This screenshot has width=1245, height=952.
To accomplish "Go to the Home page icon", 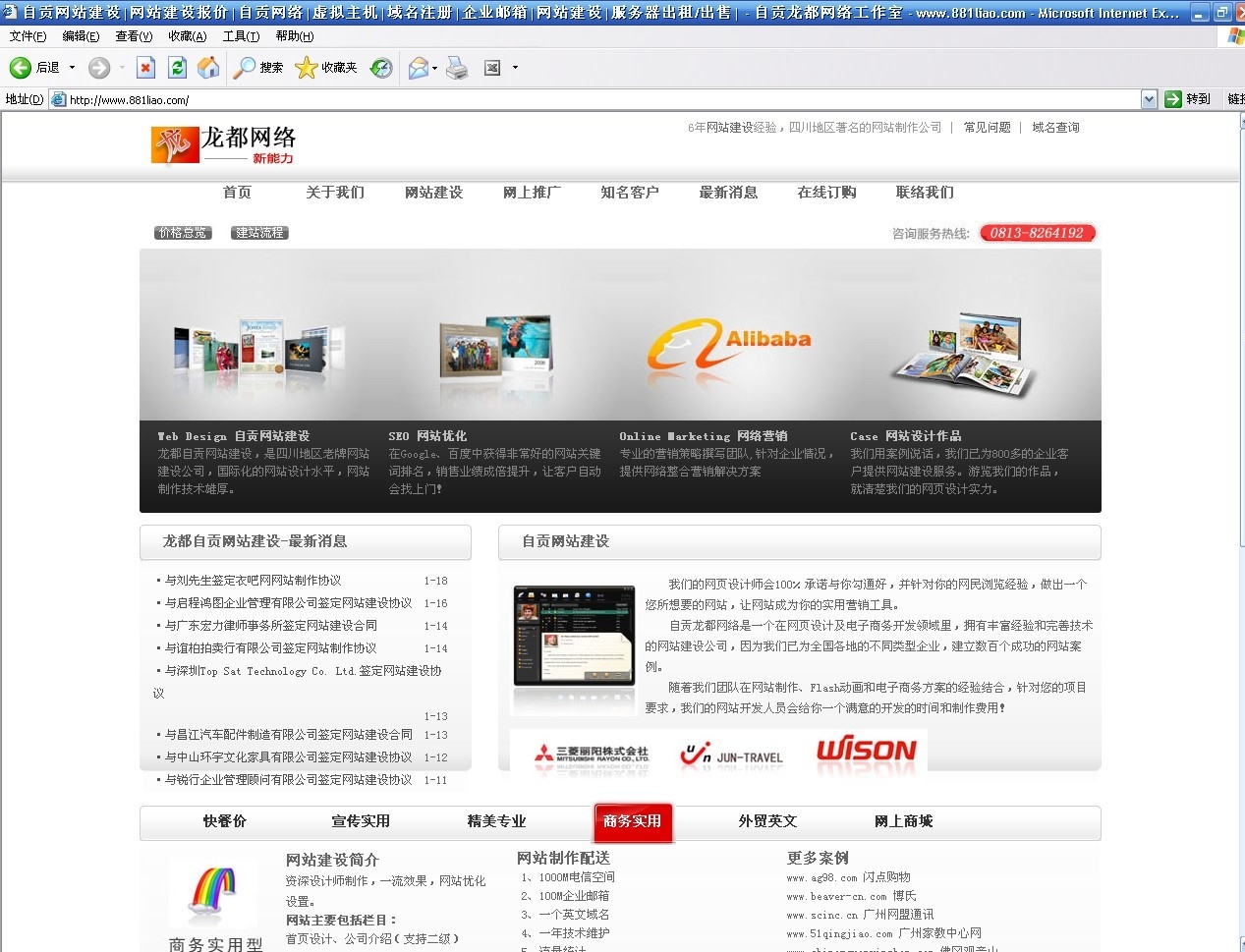I will [208, 68].
